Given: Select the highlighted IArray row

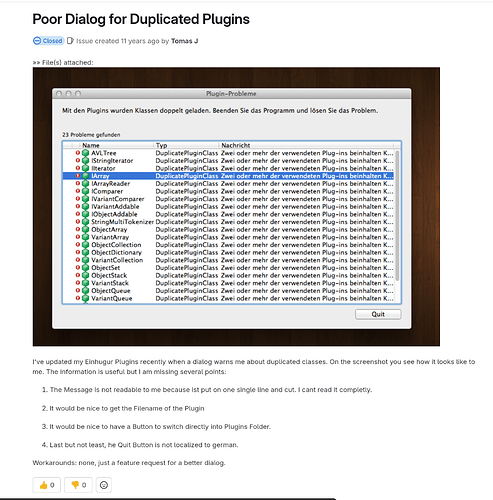Looking at the screenshot, I should (228, 176).
